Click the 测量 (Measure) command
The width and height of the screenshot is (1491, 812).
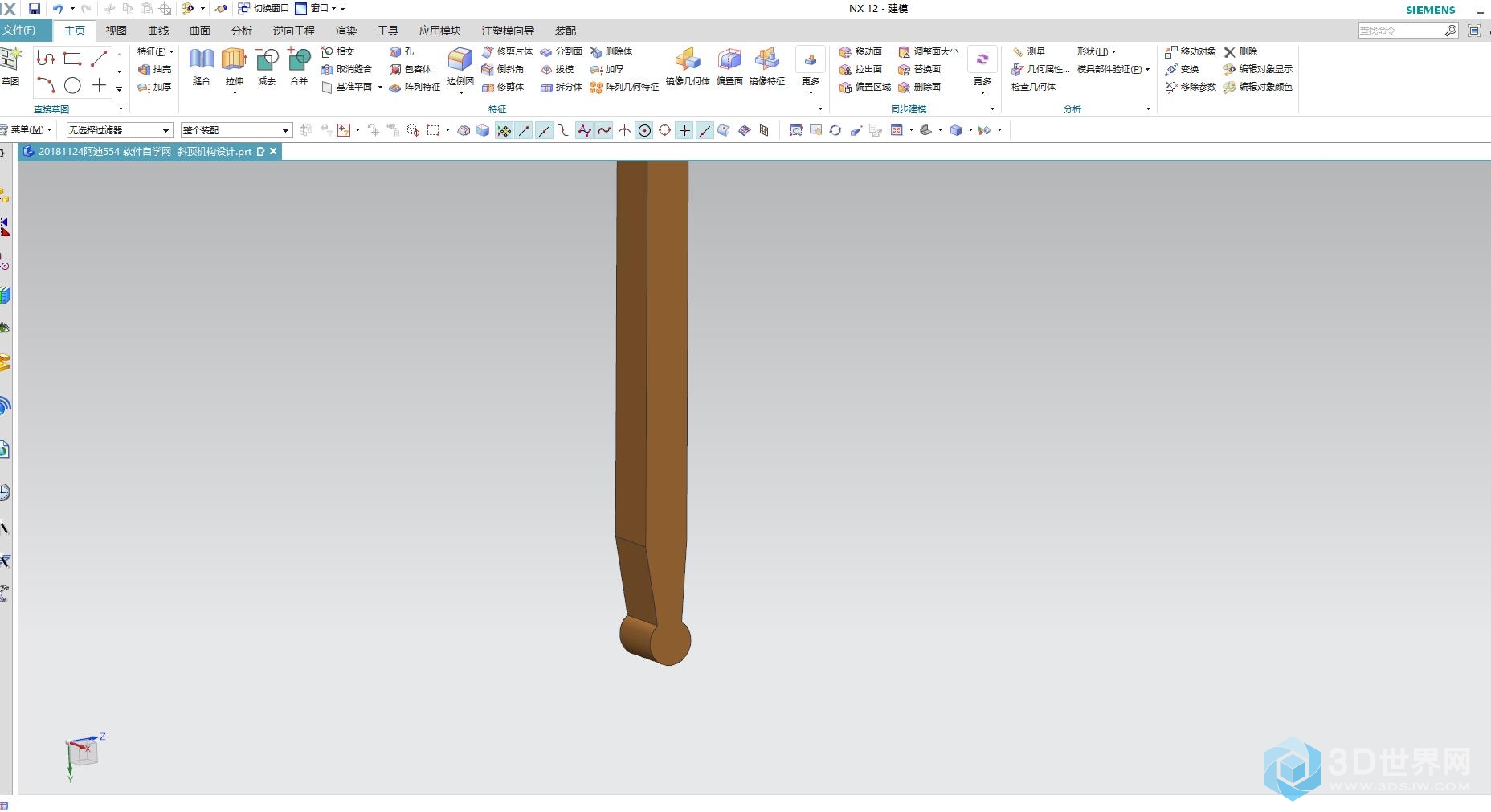click(1028, 51)
